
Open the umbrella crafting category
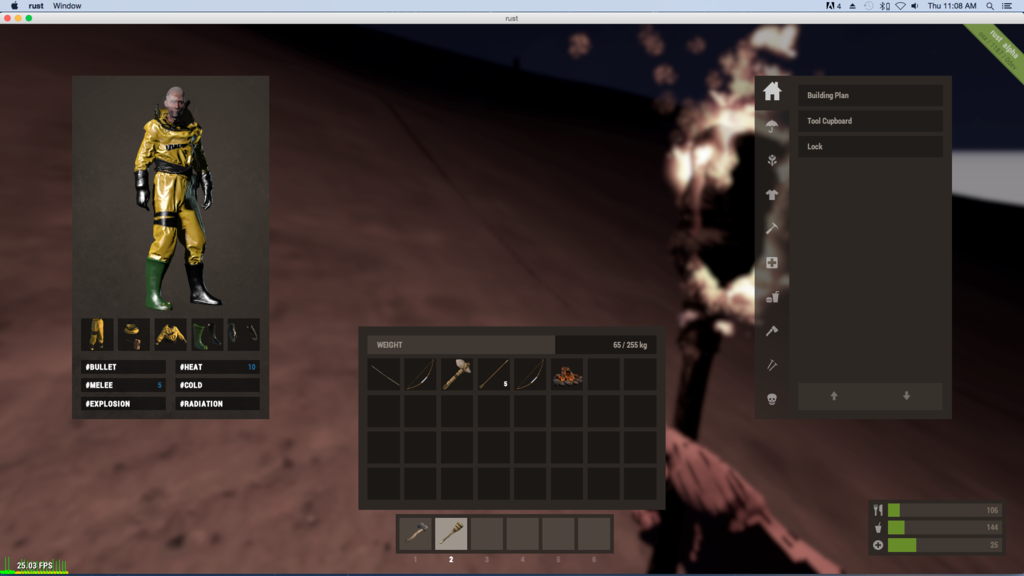(x=772, y=126)
